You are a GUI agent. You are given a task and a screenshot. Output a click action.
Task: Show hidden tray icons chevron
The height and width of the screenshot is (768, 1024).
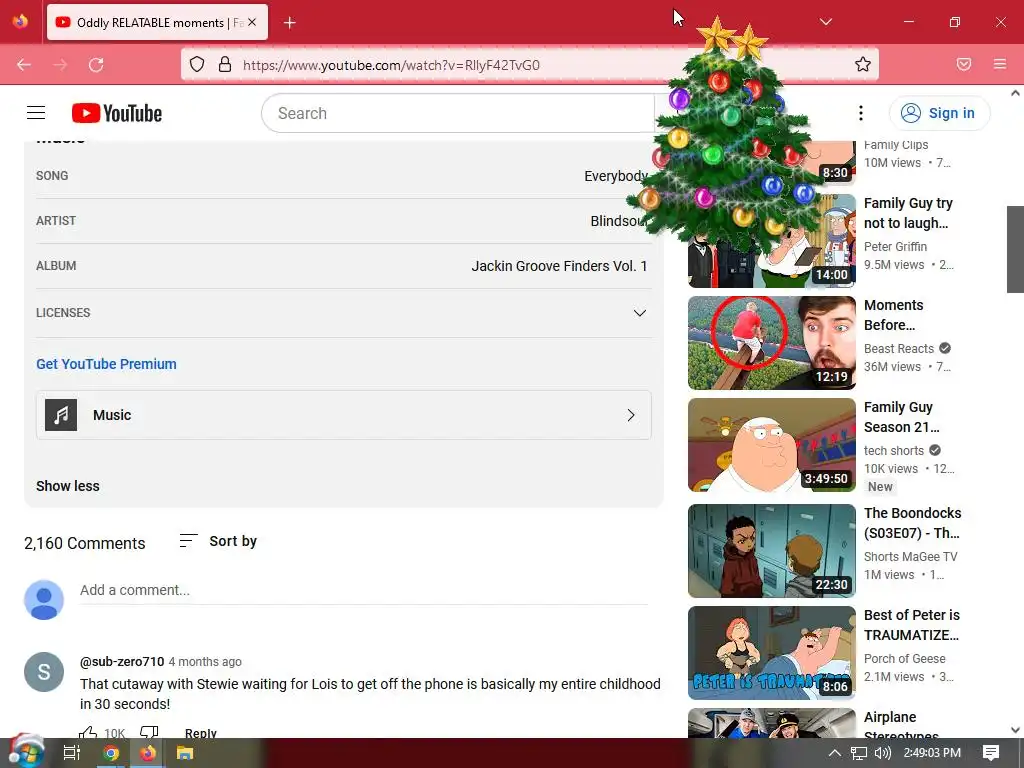tap(834, 753)
